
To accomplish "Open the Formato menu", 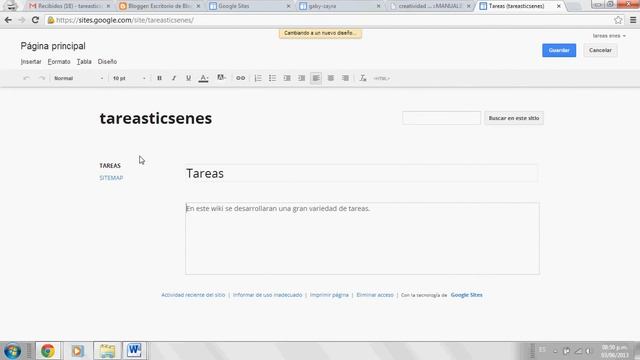I will (x=59, y=62).
